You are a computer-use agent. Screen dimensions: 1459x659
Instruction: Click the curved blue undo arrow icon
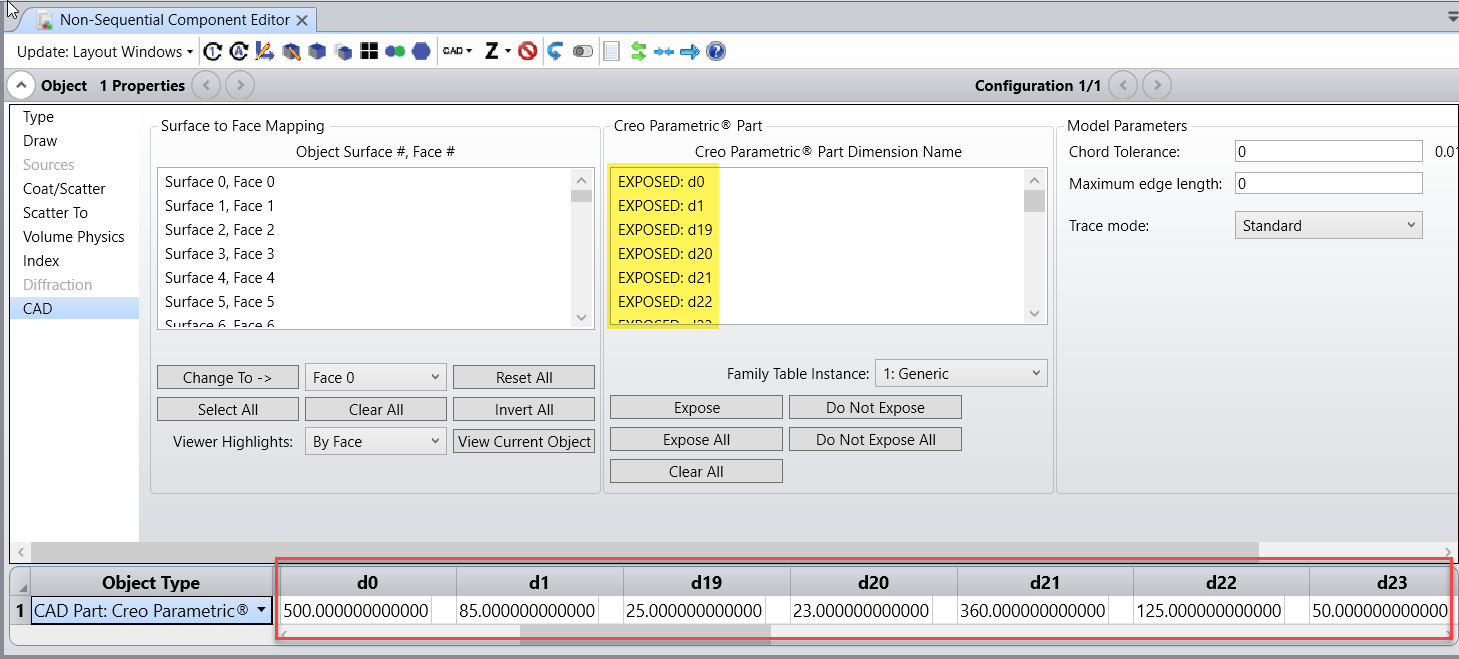click(555, 51)
